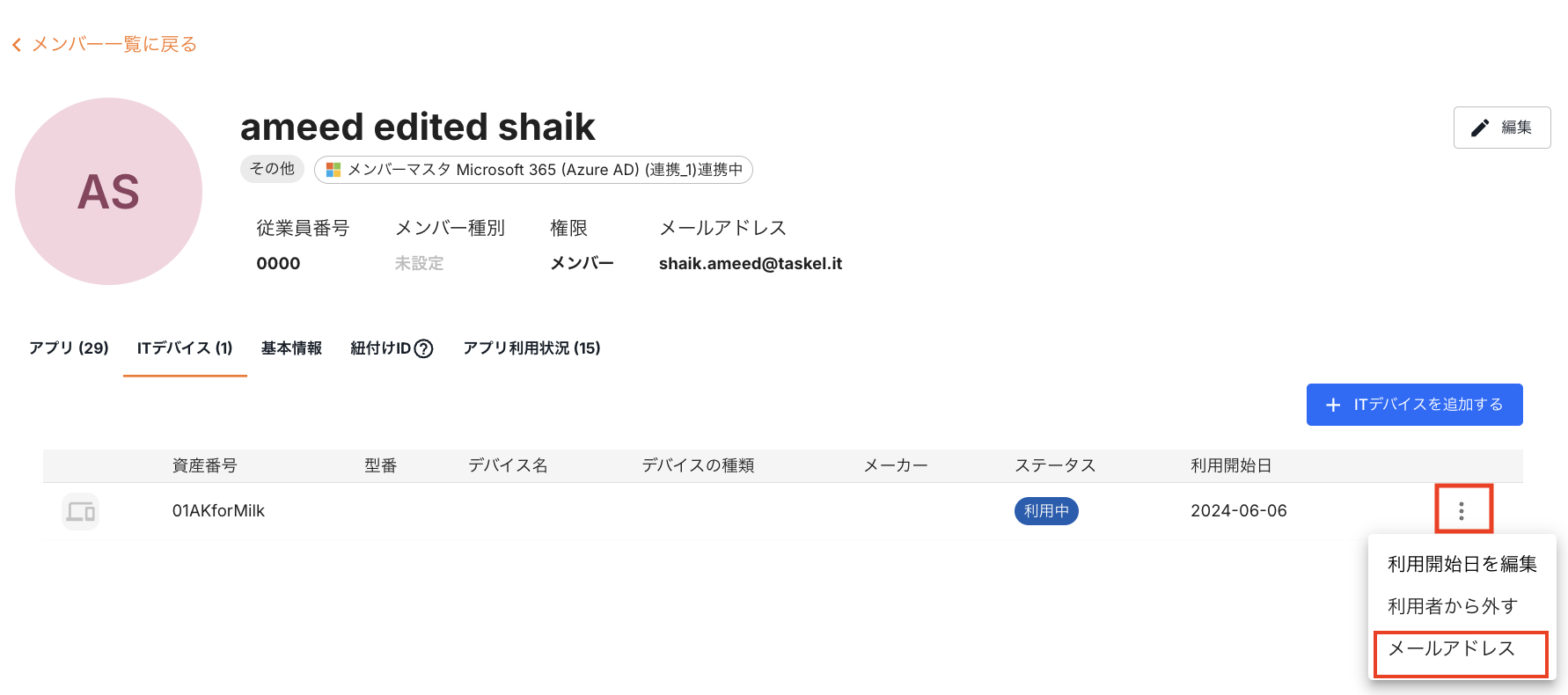Choose 利用開始日を編集 from the menu
The width and height of the screenshot is (1568, 695).
click(x=1462, y=564)
